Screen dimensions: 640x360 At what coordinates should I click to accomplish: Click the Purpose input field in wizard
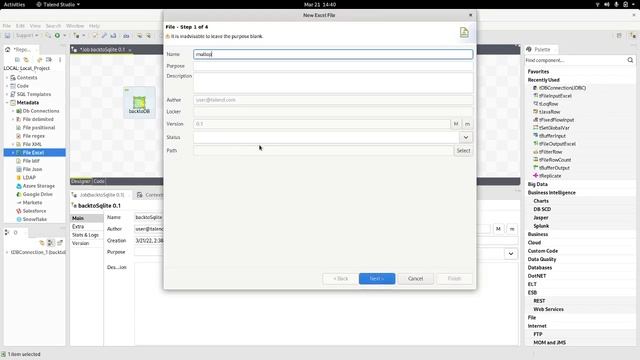pos(333,66)
